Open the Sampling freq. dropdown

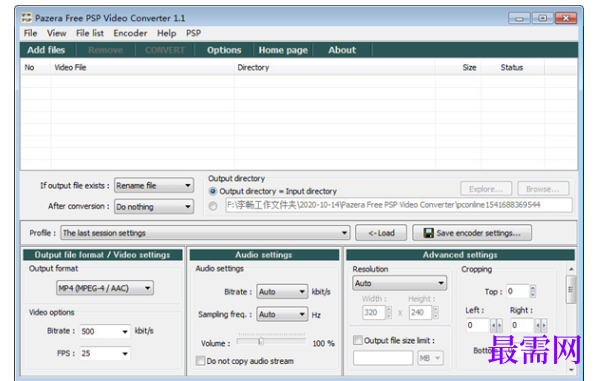coord(282,314)
